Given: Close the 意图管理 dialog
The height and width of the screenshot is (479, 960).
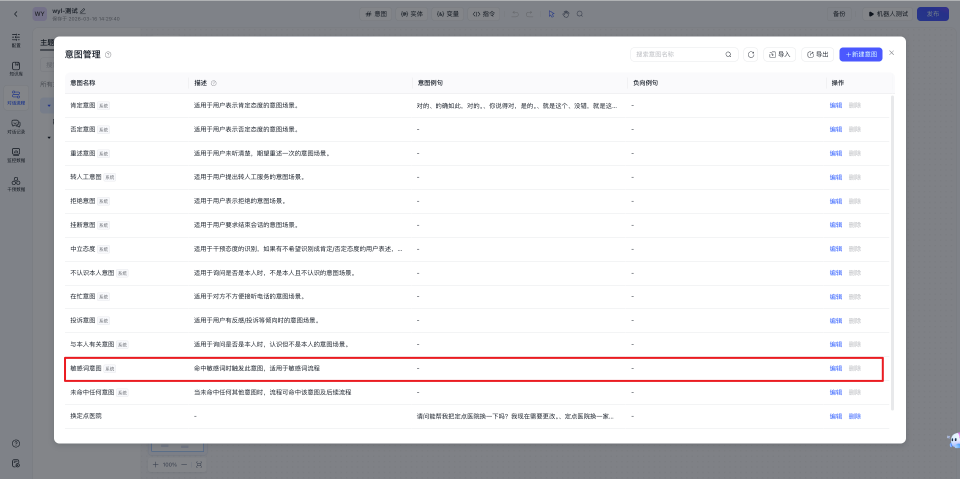Looking at the screenshot, I should [892, 52].
